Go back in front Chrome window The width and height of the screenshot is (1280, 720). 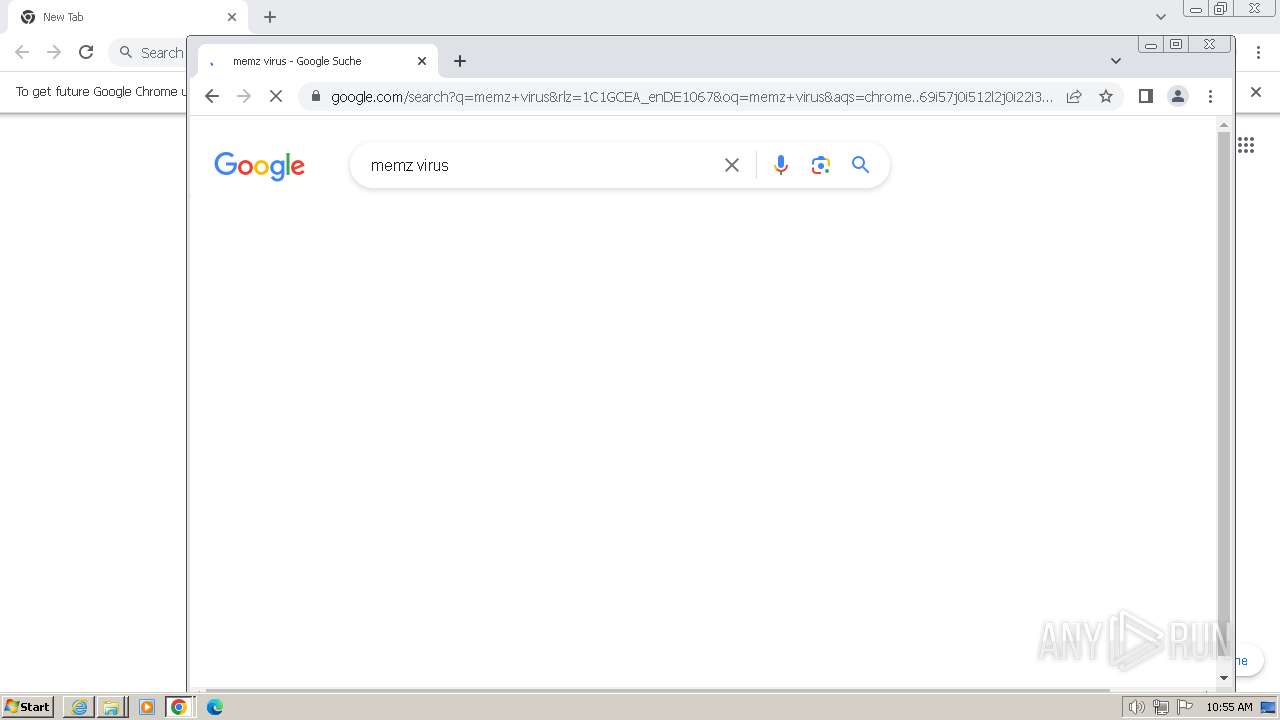click(211, 96)
